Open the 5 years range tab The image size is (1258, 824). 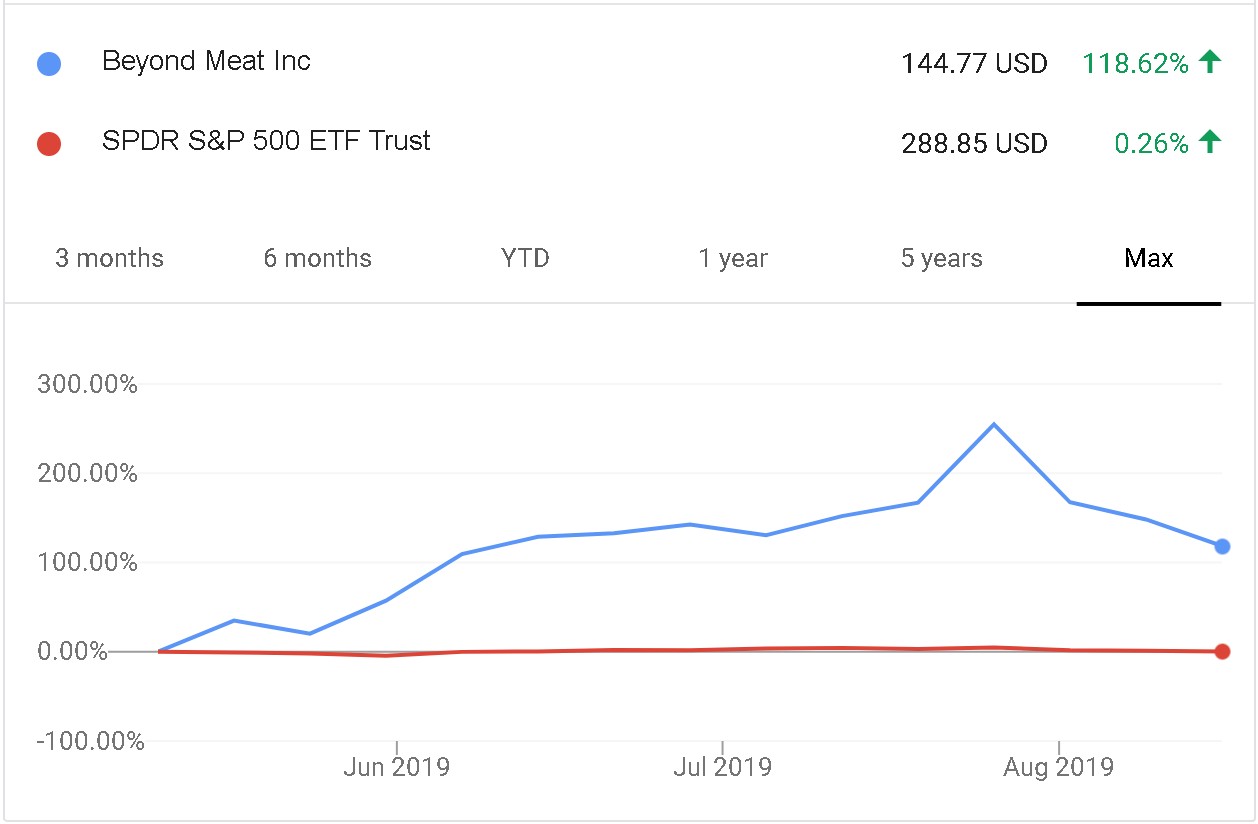pos(941,258)
